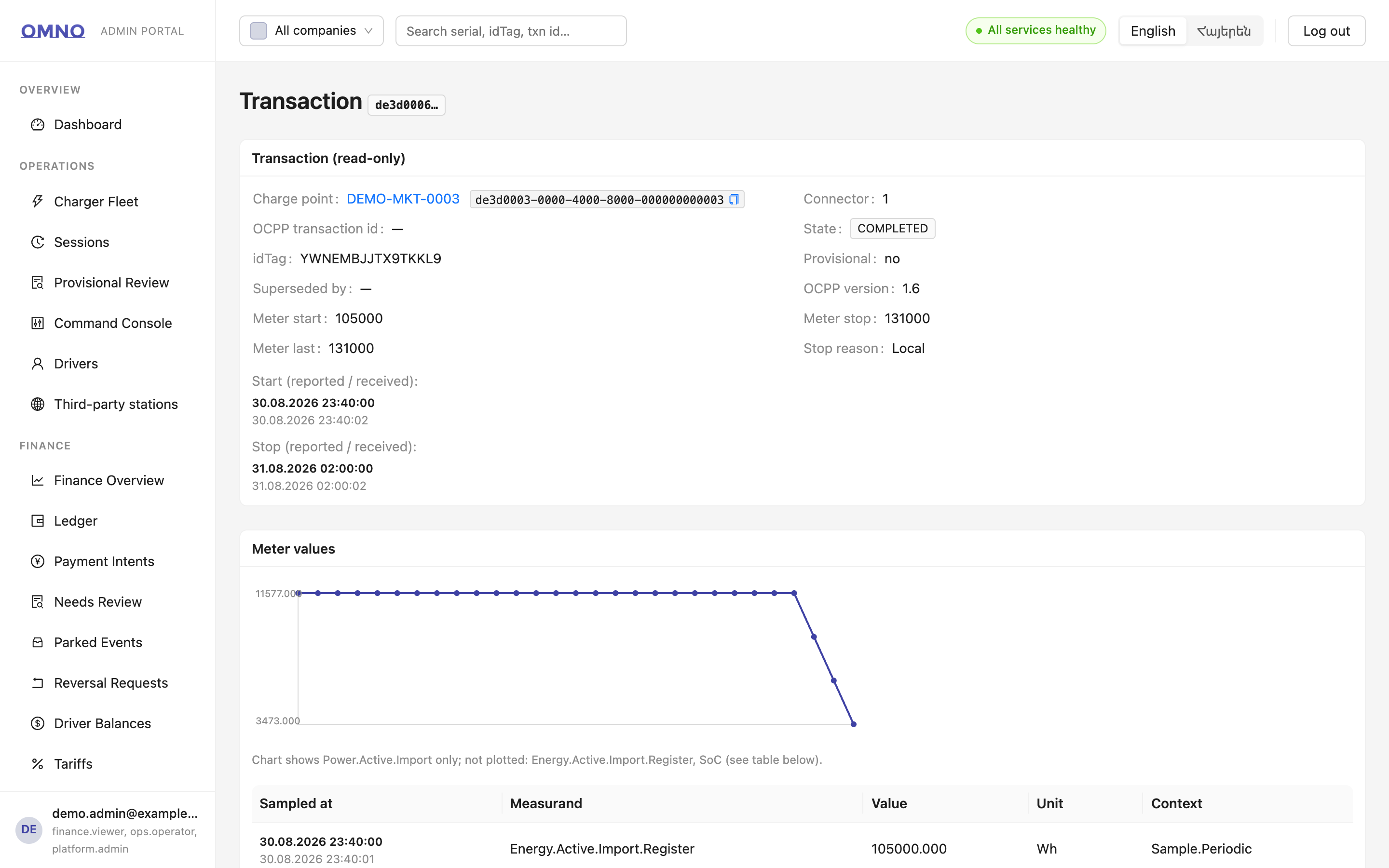Screen dimensions: 1389x868
Task: Click the Needs Review document icon
Action: click(37, 602)
